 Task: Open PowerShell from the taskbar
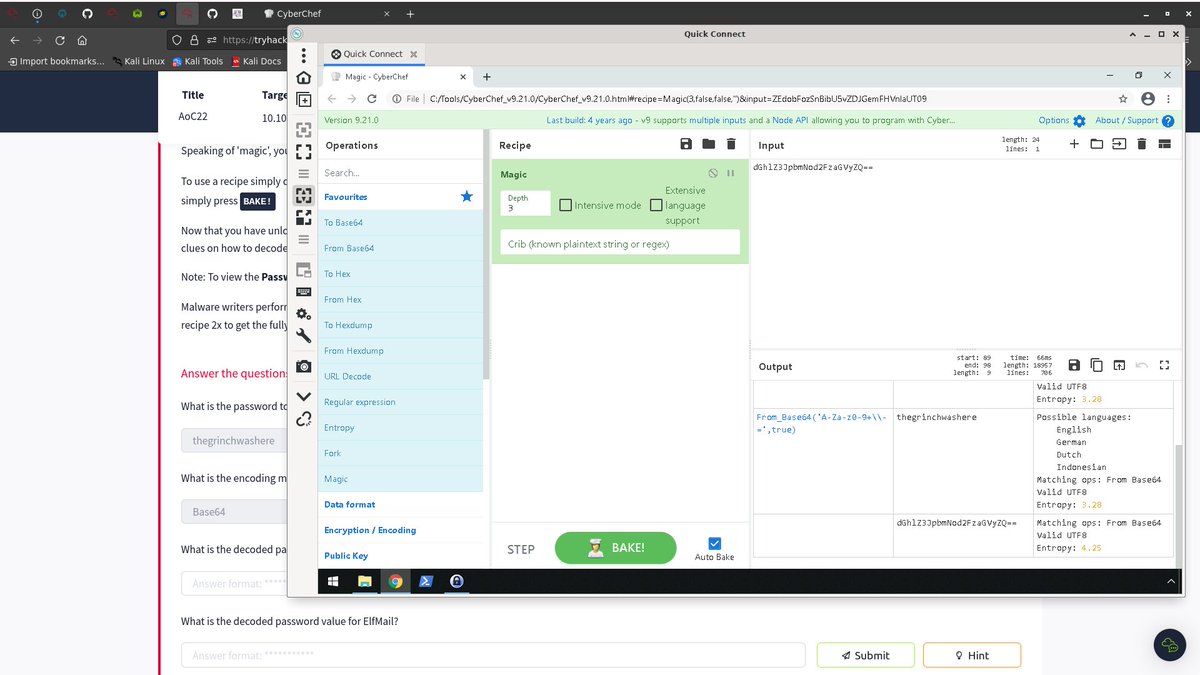coord(425,581)
